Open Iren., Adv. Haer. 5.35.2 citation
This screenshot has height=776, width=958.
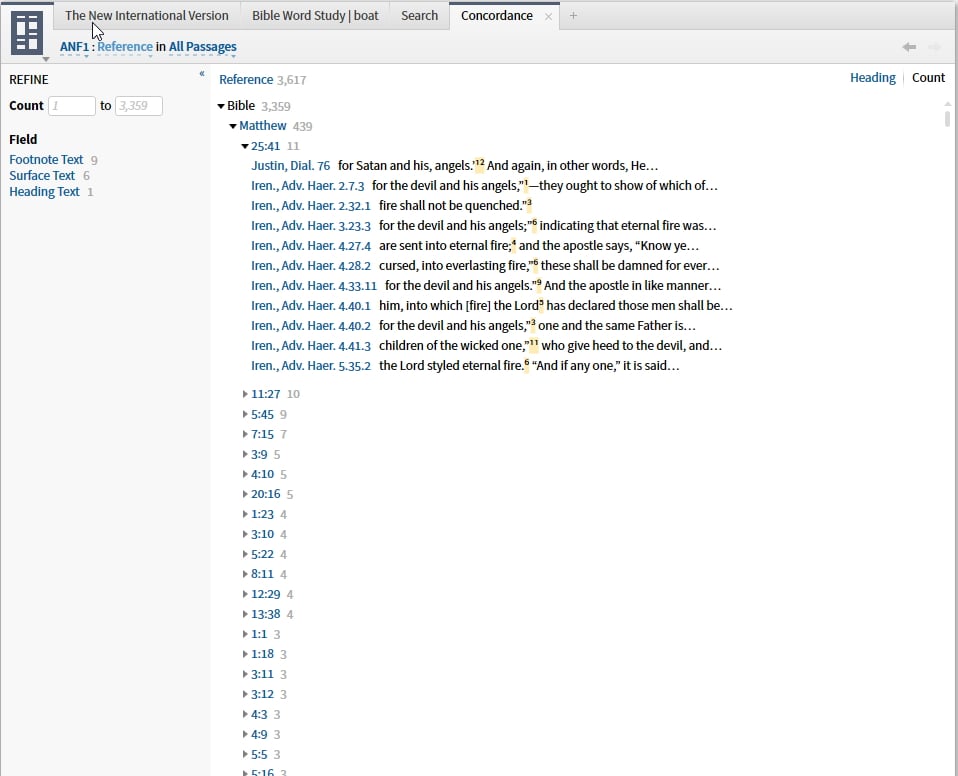(311, 366)
